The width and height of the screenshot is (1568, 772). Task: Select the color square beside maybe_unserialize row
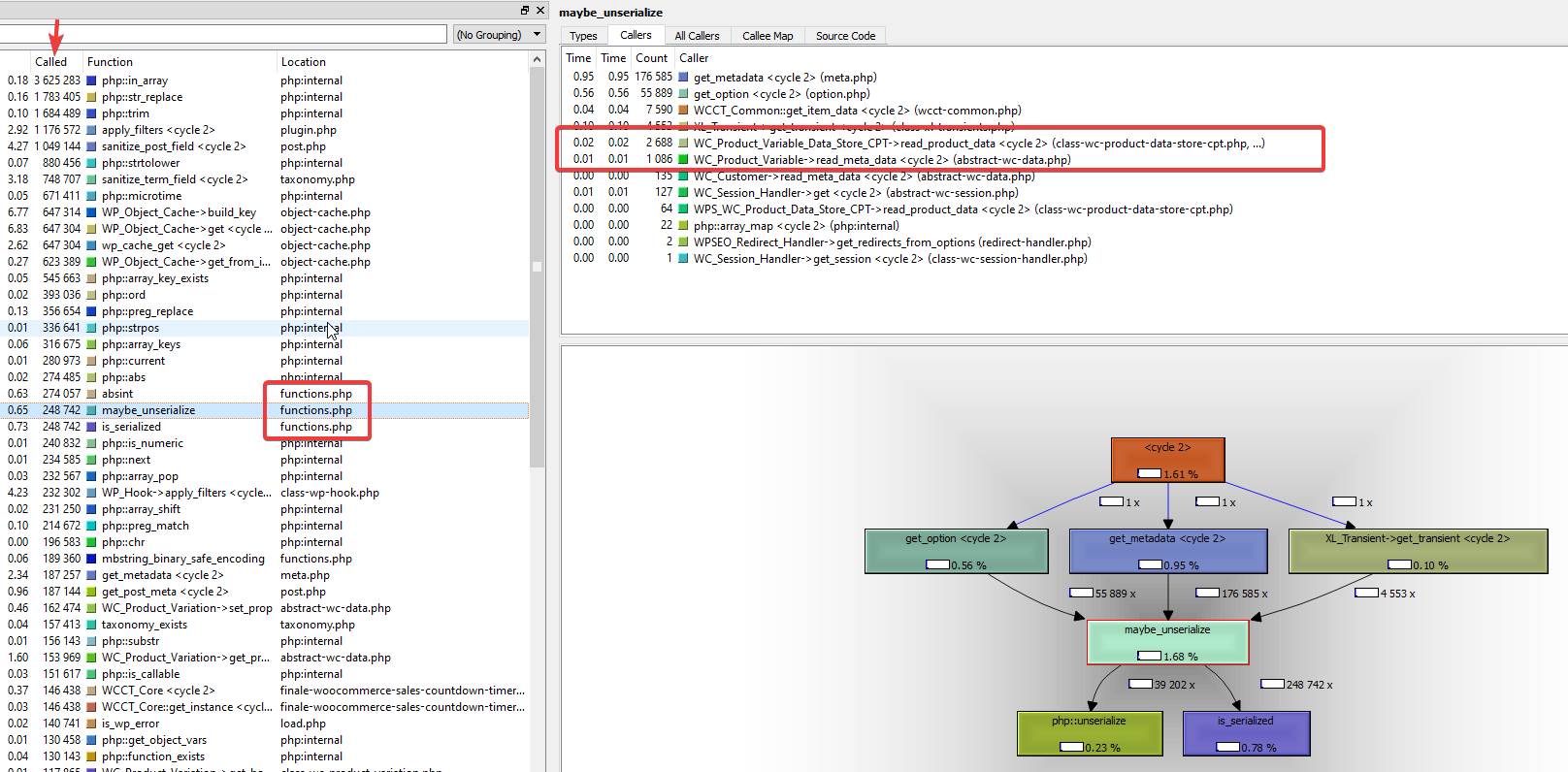coord(91,410)
